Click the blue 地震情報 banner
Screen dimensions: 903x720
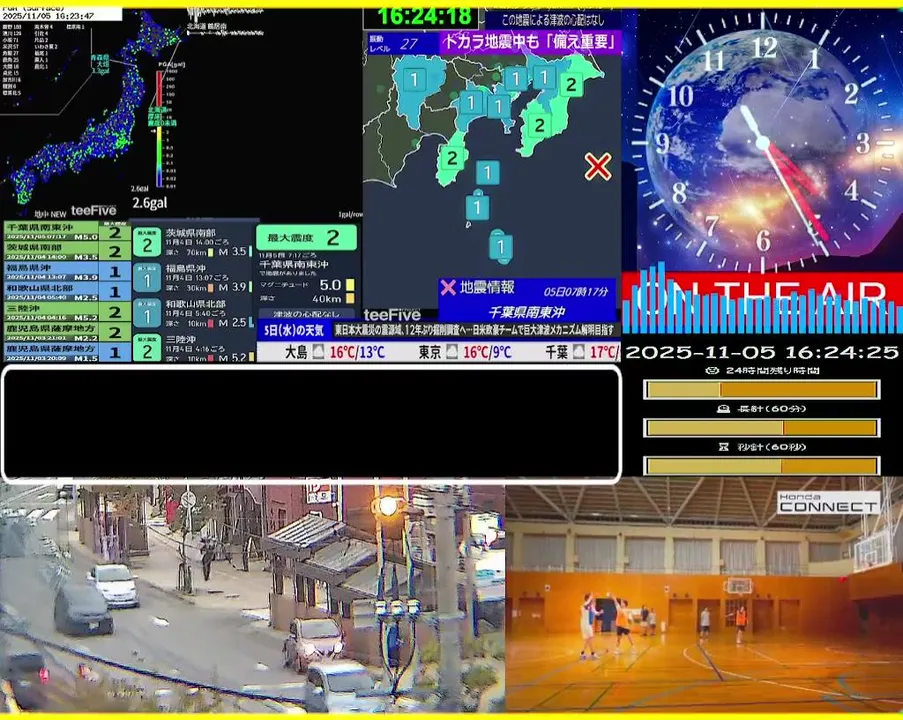527,300
